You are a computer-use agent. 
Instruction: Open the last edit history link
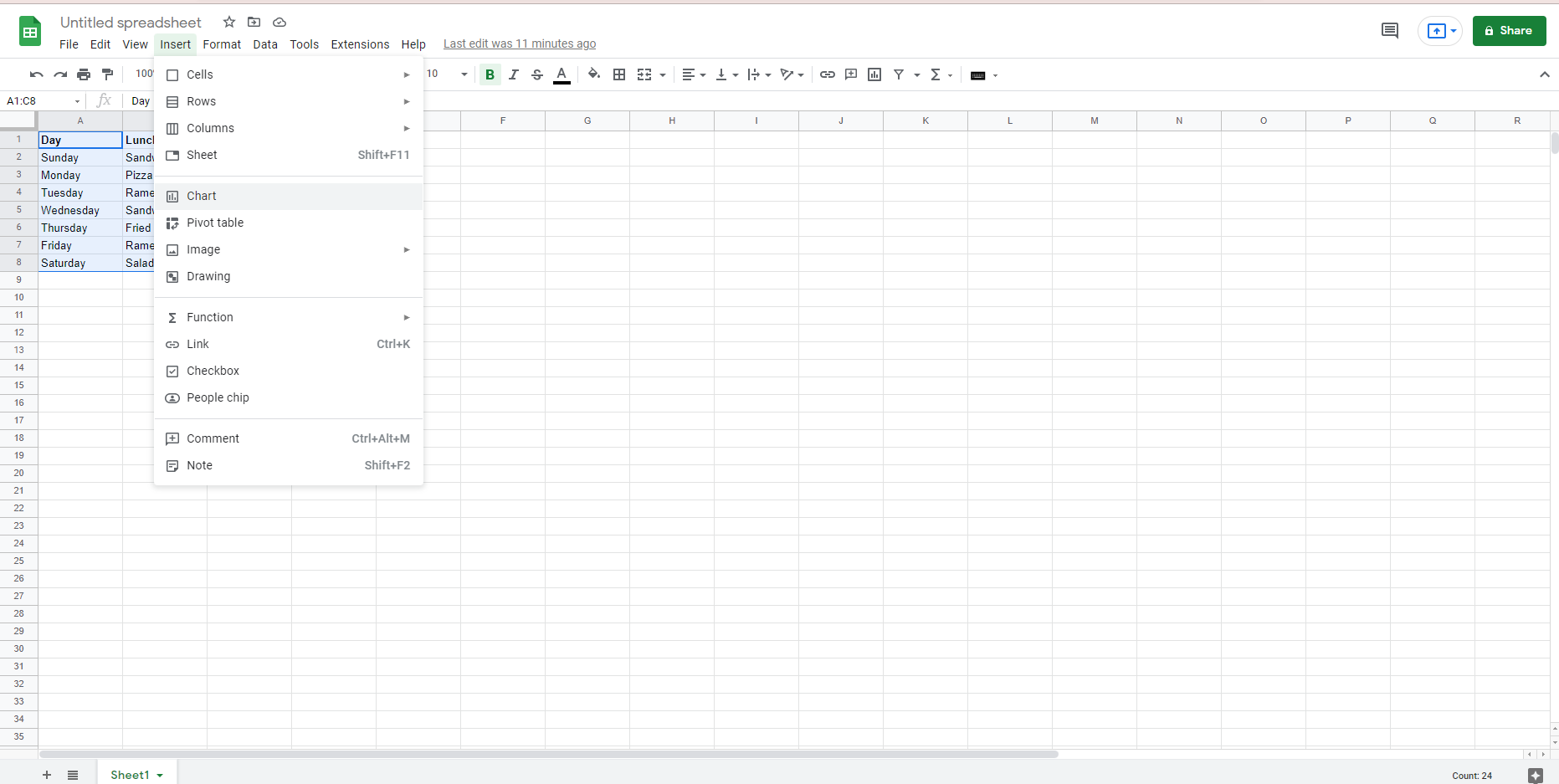[519, 44]
